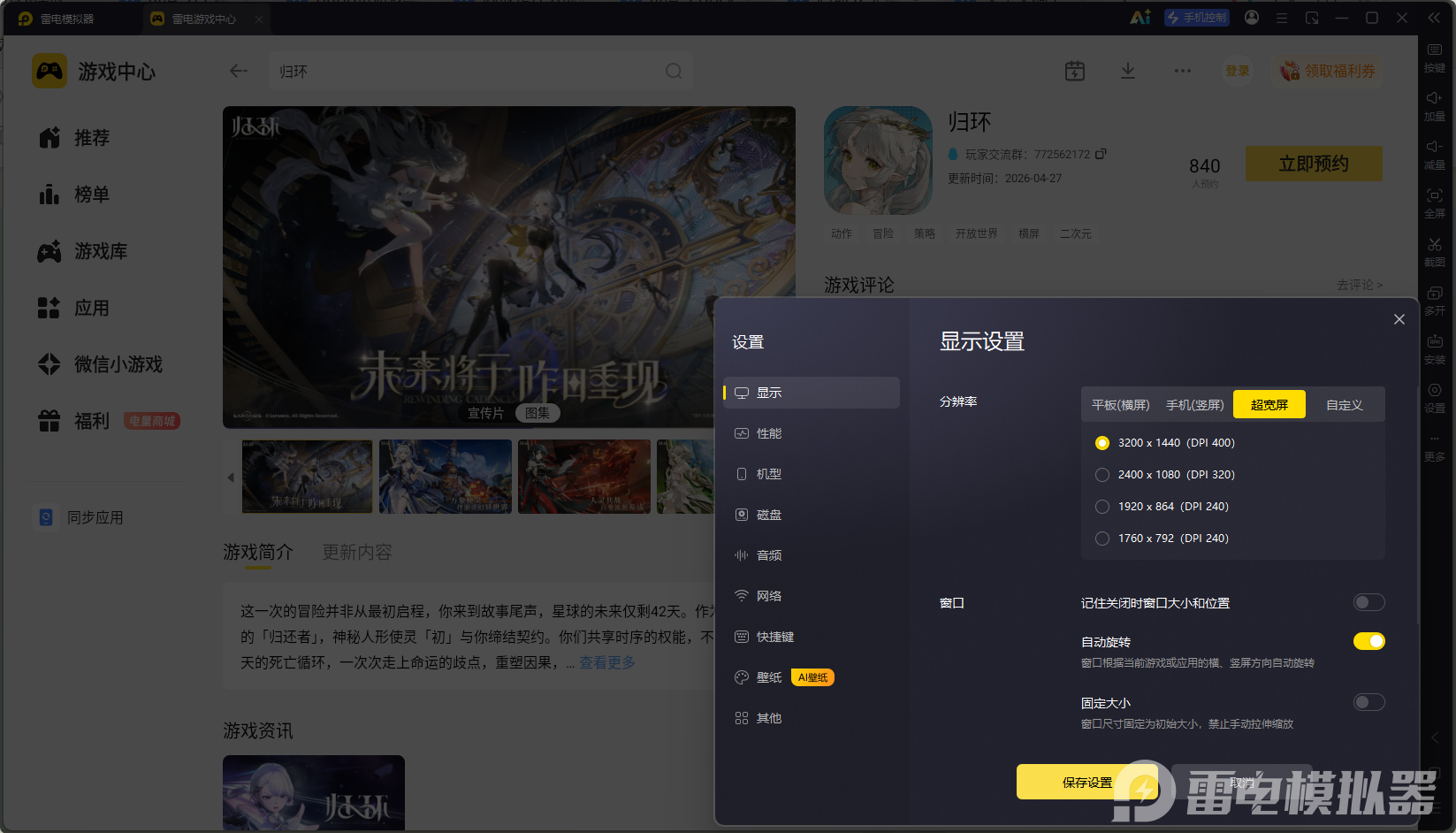Image resolution: width=1456 pixels, height=833 pixels.
Task: Select the 游戏简介 game intro tab
Action: [x=258, y=553]
